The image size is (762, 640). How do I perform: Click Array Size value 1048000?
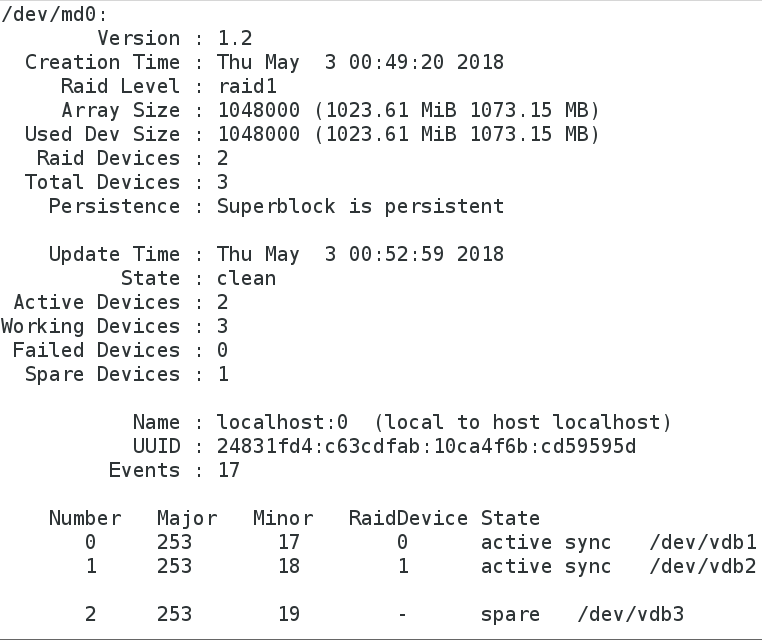(259, 110)
